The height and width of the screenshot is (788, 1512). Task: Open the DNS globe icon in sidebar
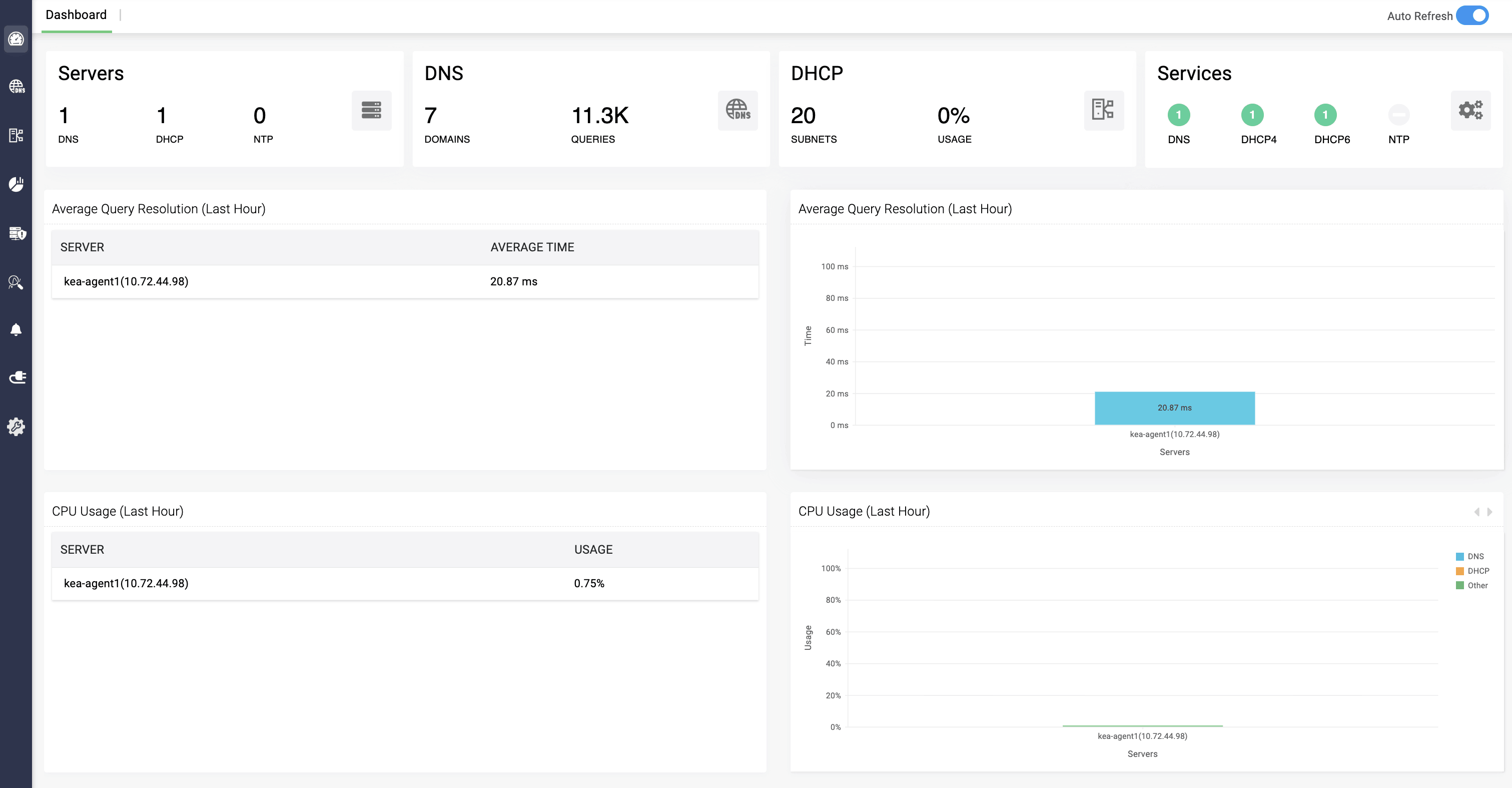[x=16, y=87]
